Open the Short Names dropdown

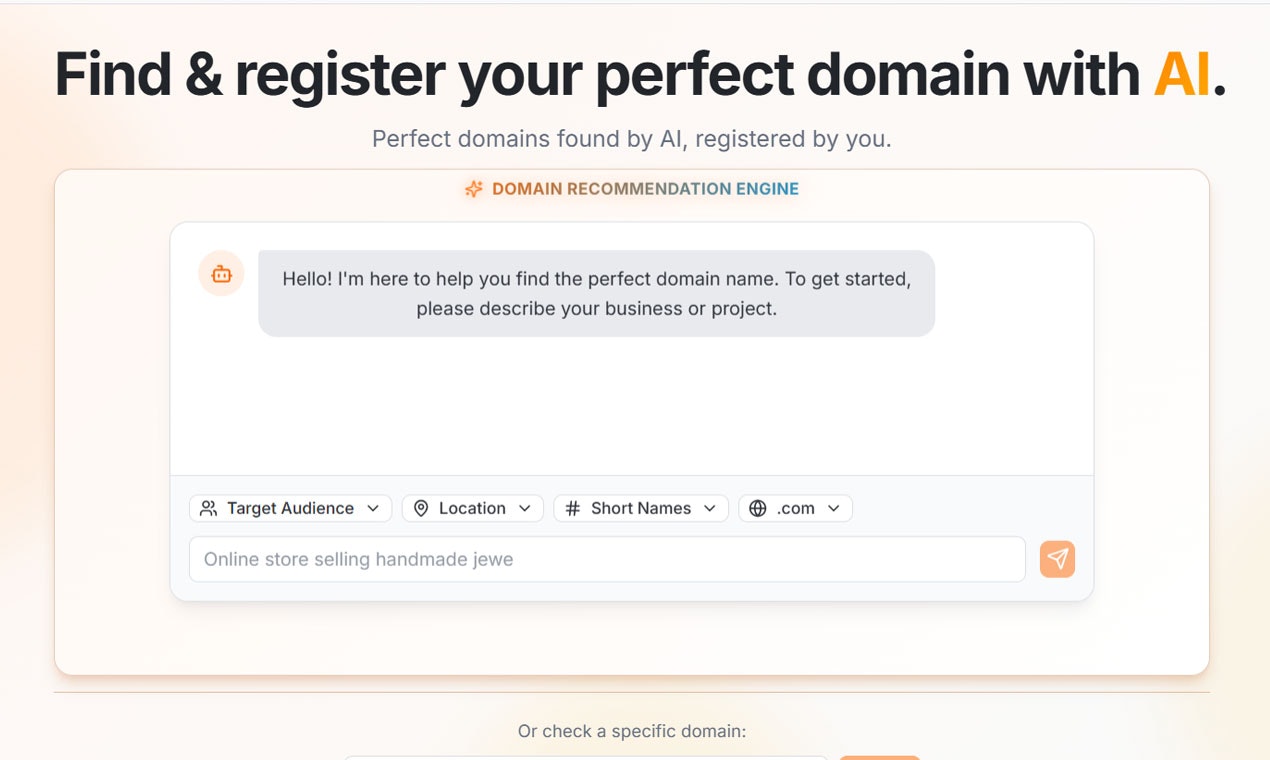click(640, 508)
